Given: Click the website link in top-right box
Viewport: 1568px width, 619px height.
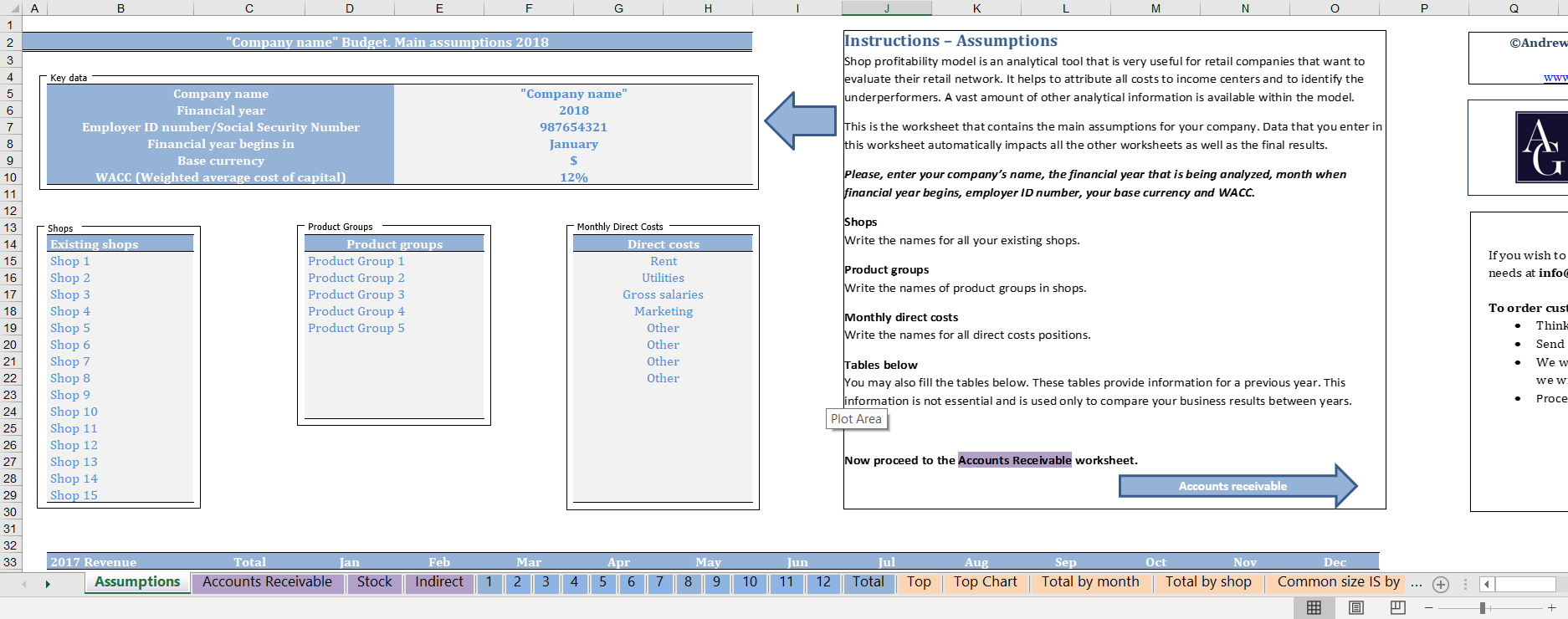Looking at the screenshot, I should tap(1555, 77).
